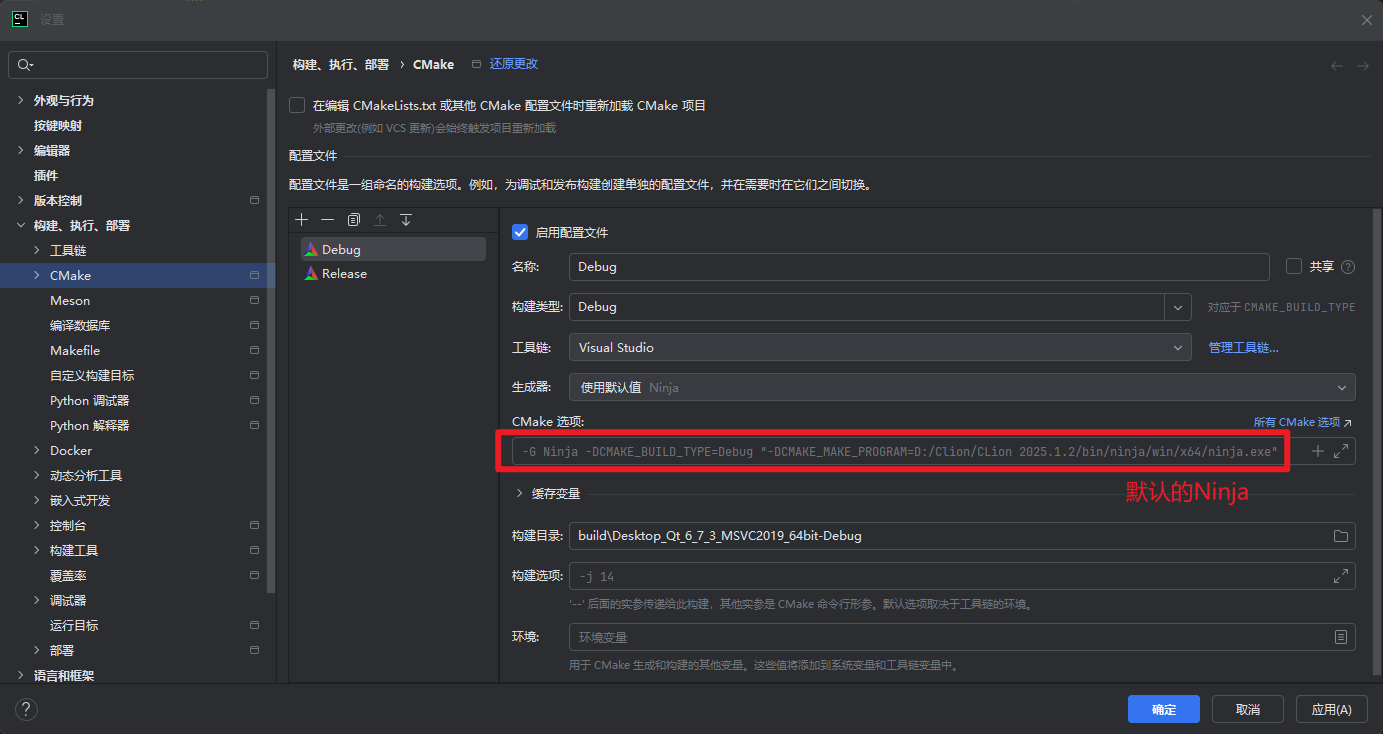
Task: Collapse the 构建、执行、部署 tree node
Action: click(x=21, y=226)
